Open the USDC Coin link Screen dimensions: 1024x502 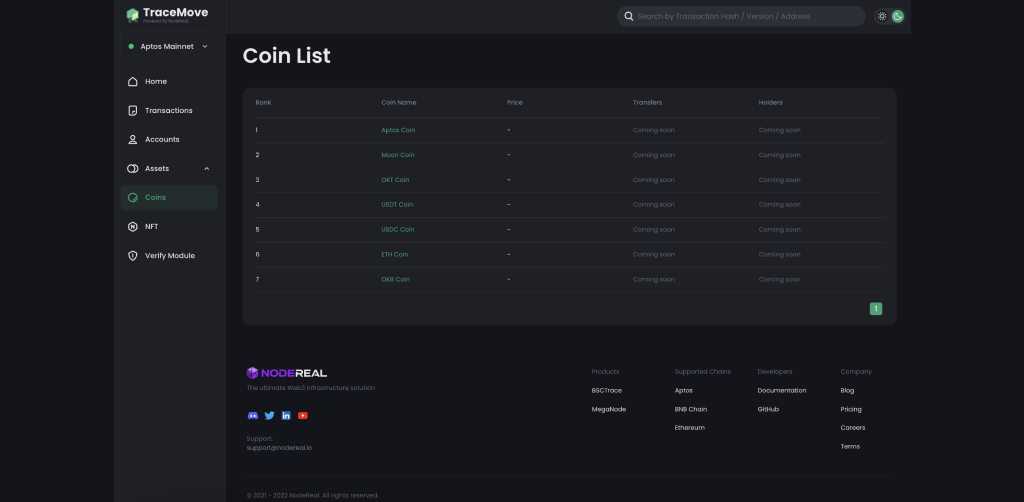(x=397, y=230)
